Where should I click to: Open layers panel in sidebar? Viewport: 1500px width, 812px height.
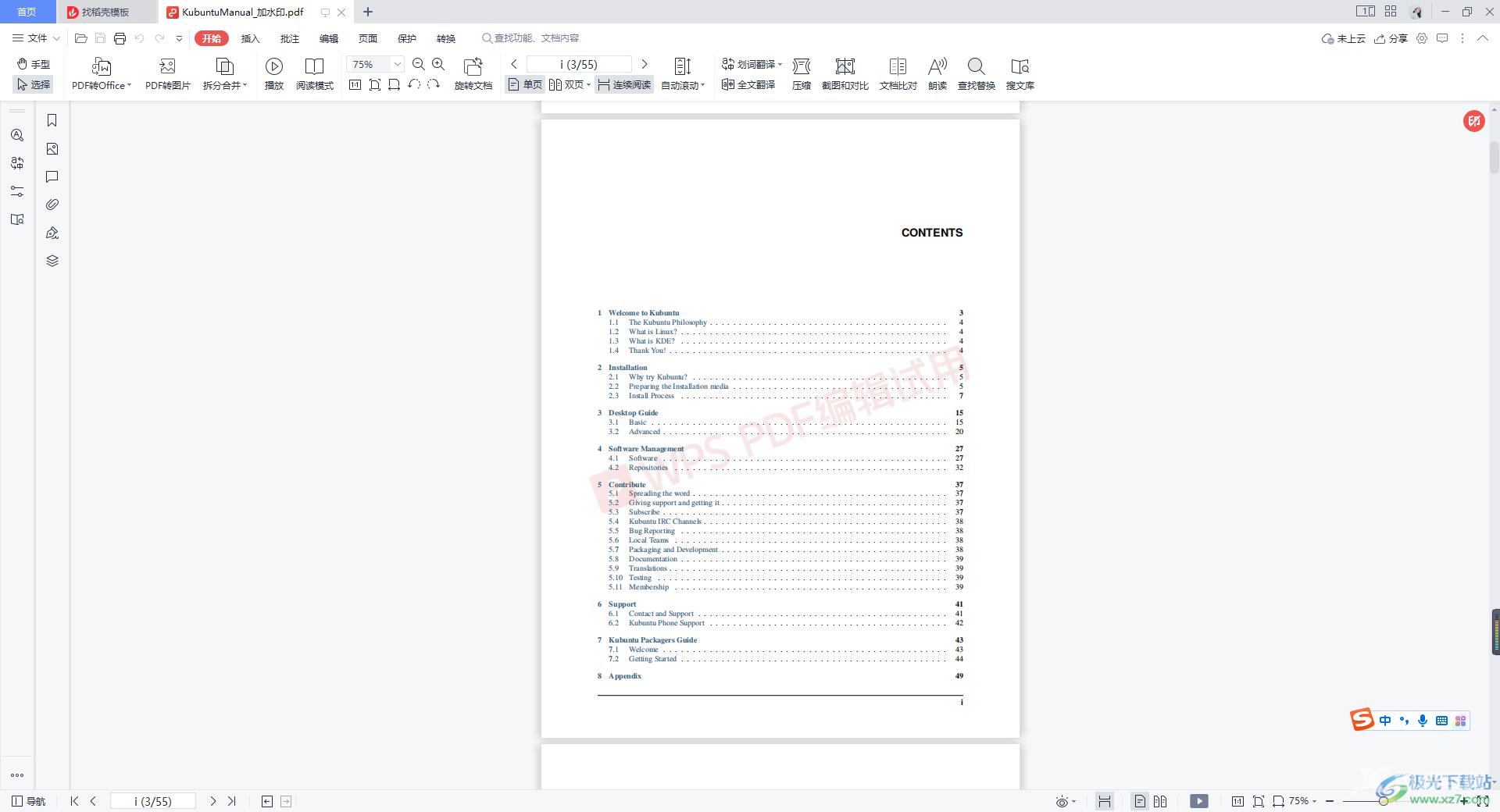52,261
